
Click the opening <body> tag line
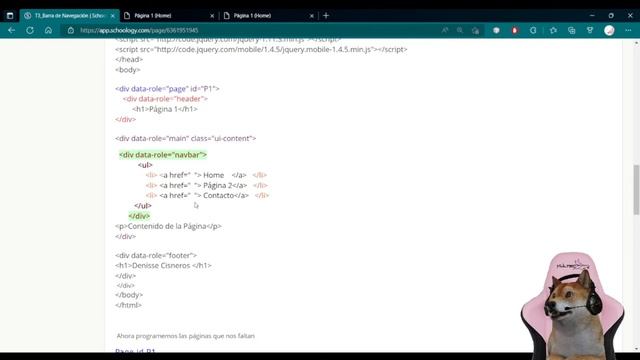point(128,70)
